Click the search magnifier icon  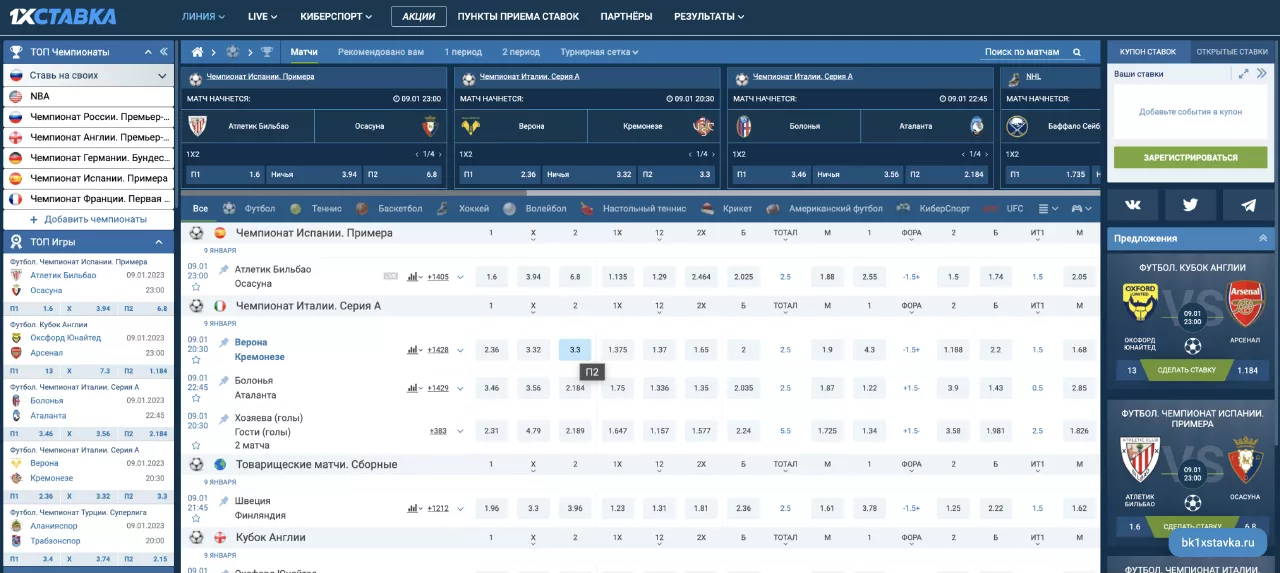[x=1077, y=52]
